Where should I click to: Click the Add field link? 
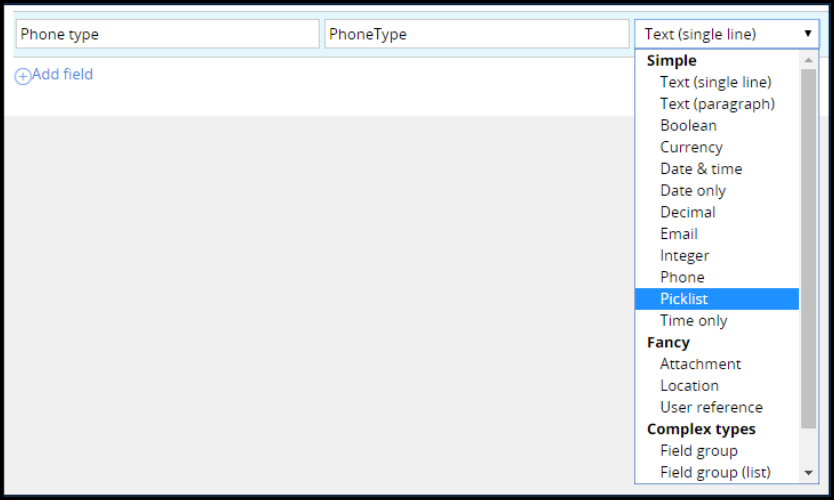[x=62, y=74]
